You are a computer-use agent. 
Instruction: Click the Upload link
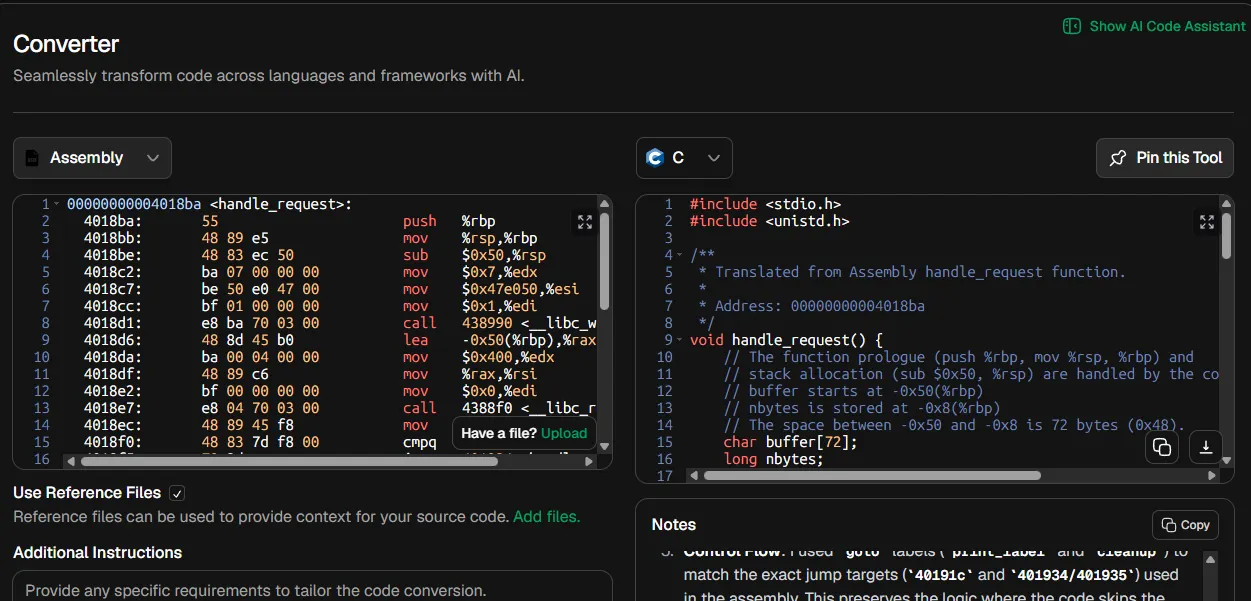point(564,433)
